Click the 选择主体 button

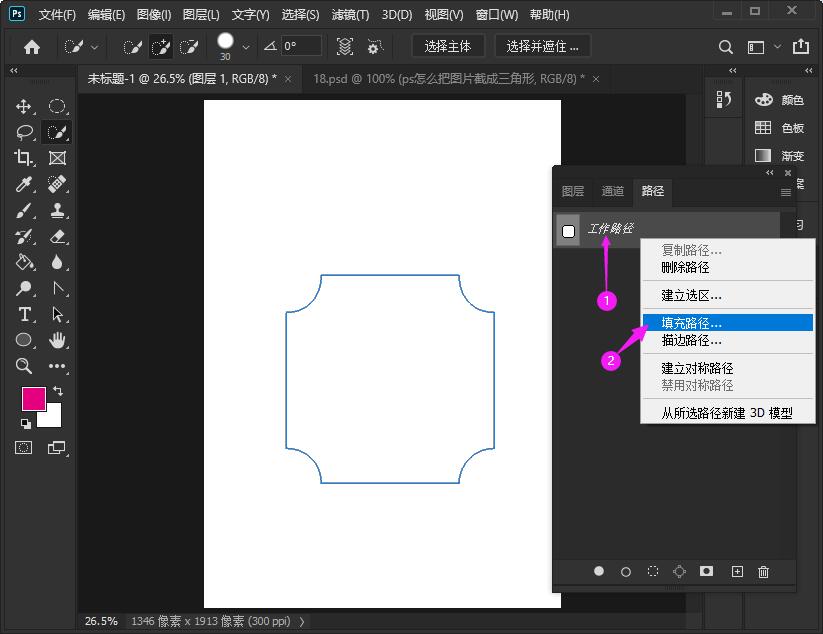pos(447,46)
